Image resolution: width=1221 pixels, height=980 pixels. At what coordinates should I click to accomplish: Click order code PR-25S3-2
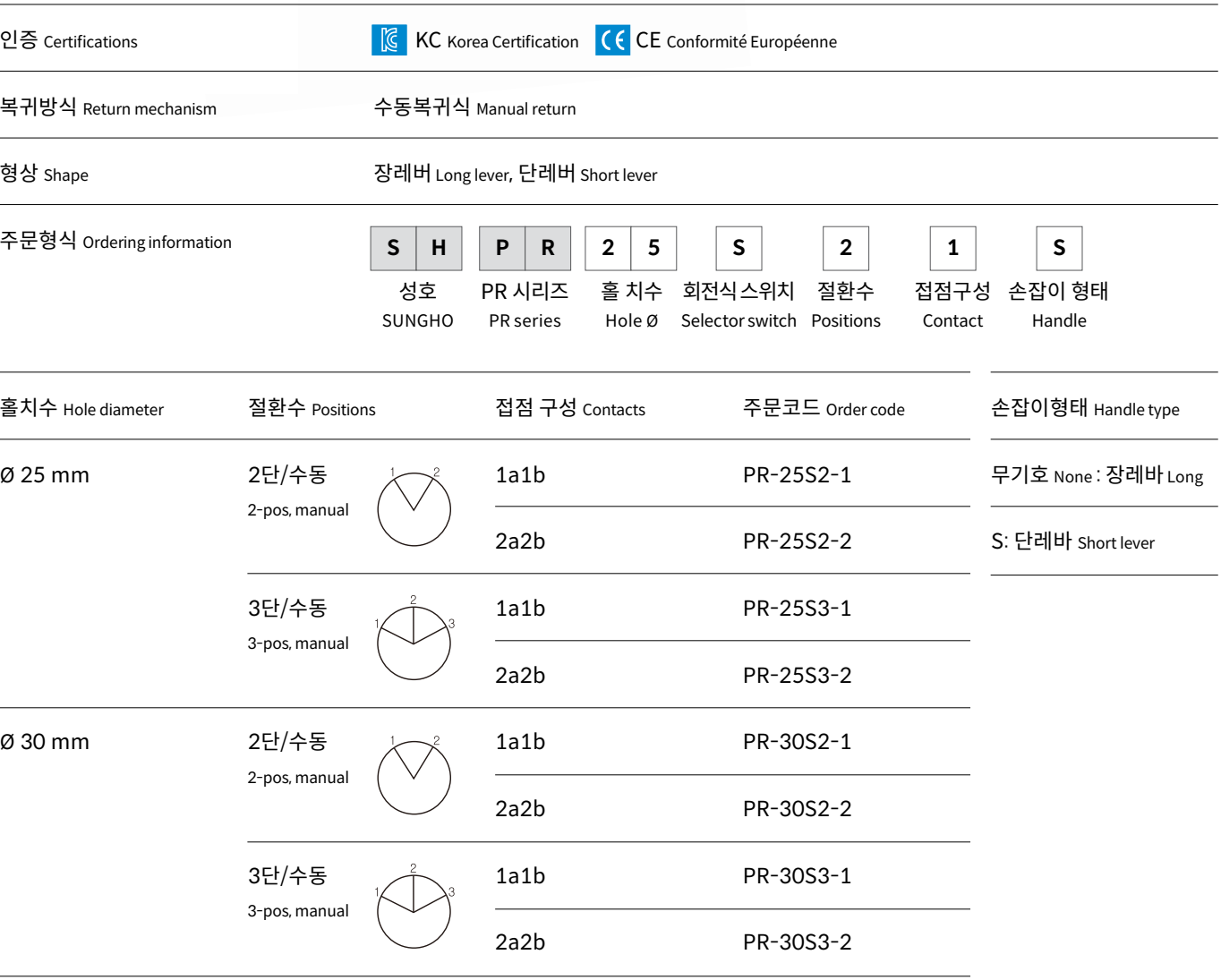click(797, 675)
